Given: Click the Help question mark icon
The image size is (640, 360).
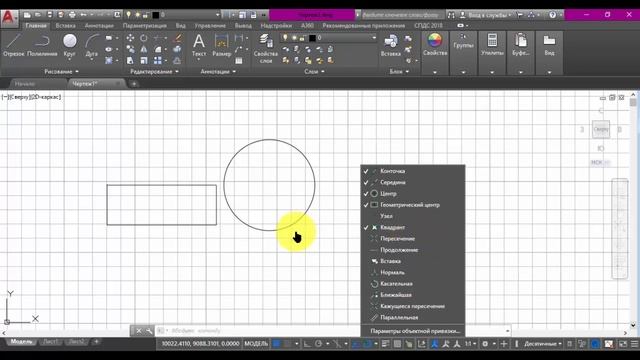Looking at the screenshot, I should point(552,15).
